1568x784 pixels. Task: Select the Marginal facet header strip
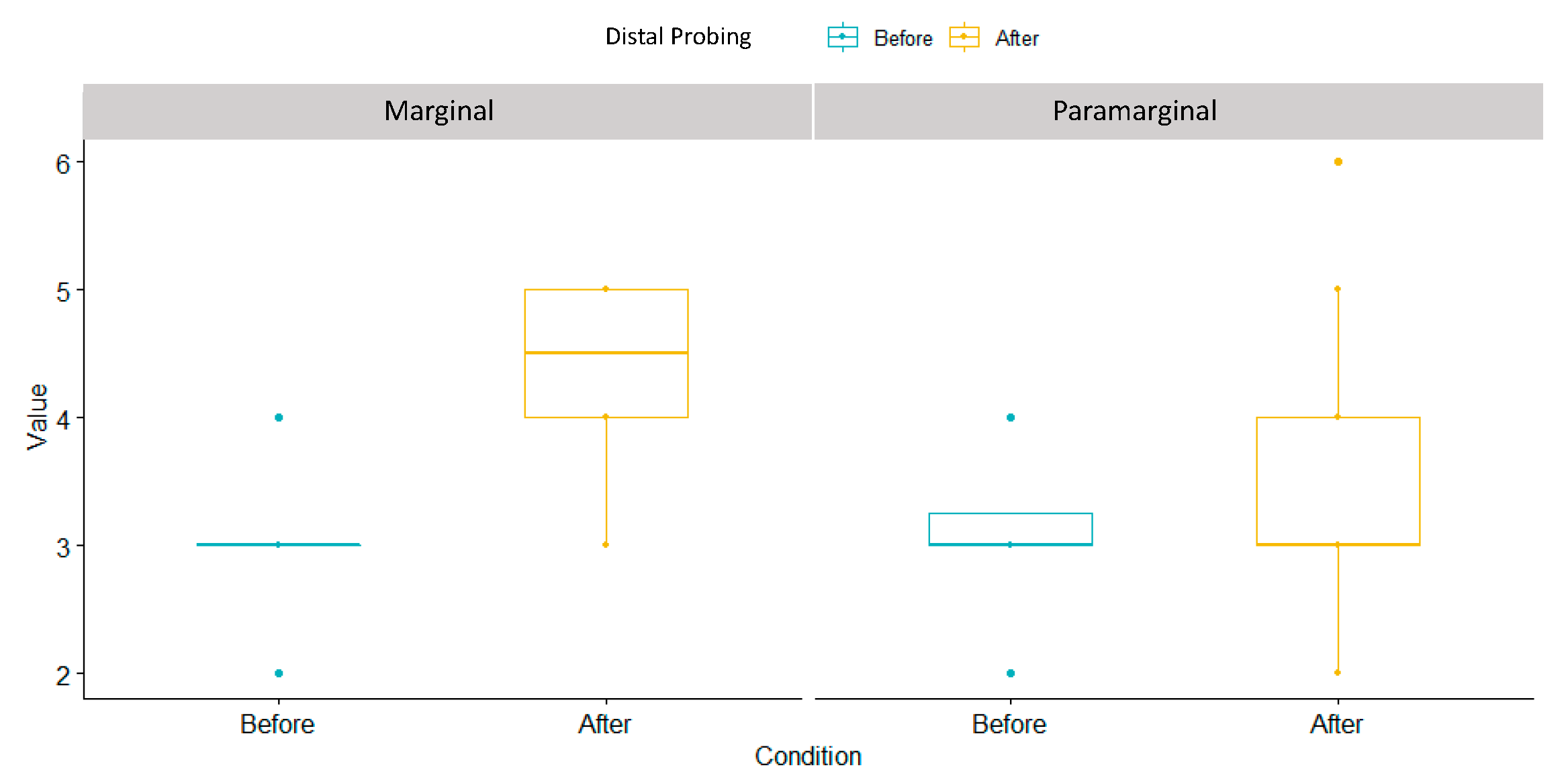(447, 111)
